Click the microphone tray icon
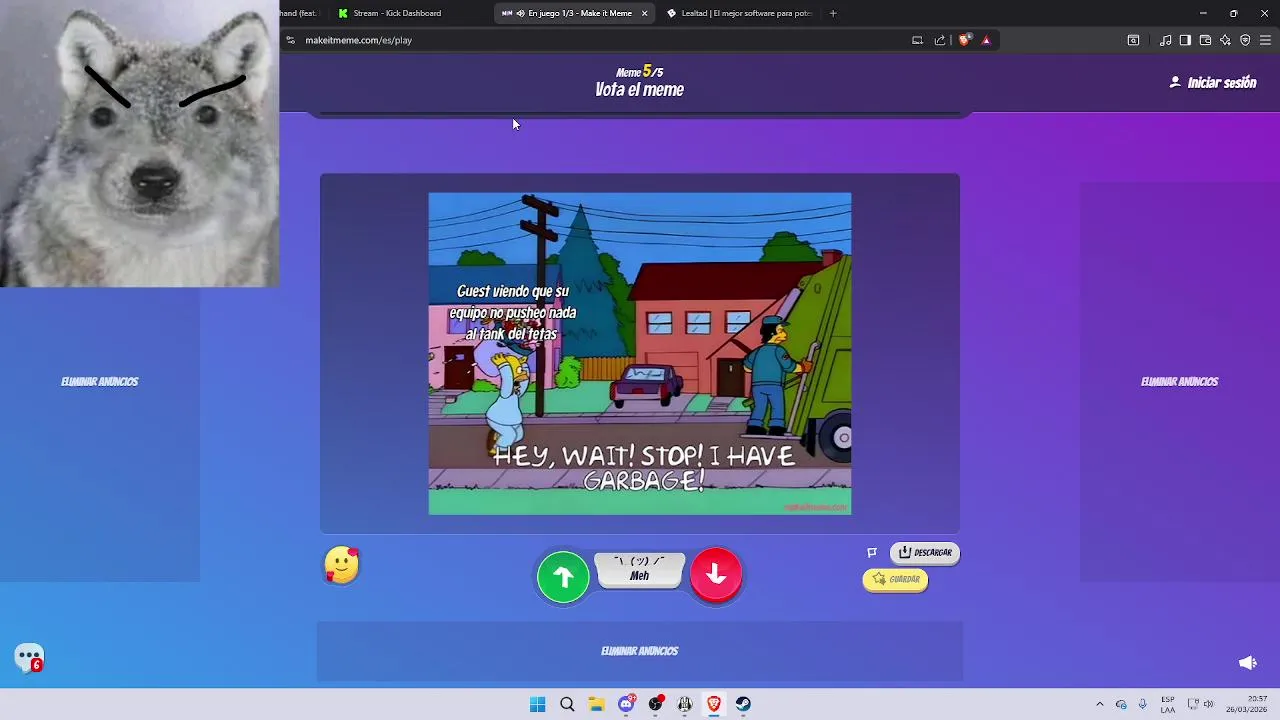Image resolution: width=1280 pixels, height=720 pixels. 1142,704
